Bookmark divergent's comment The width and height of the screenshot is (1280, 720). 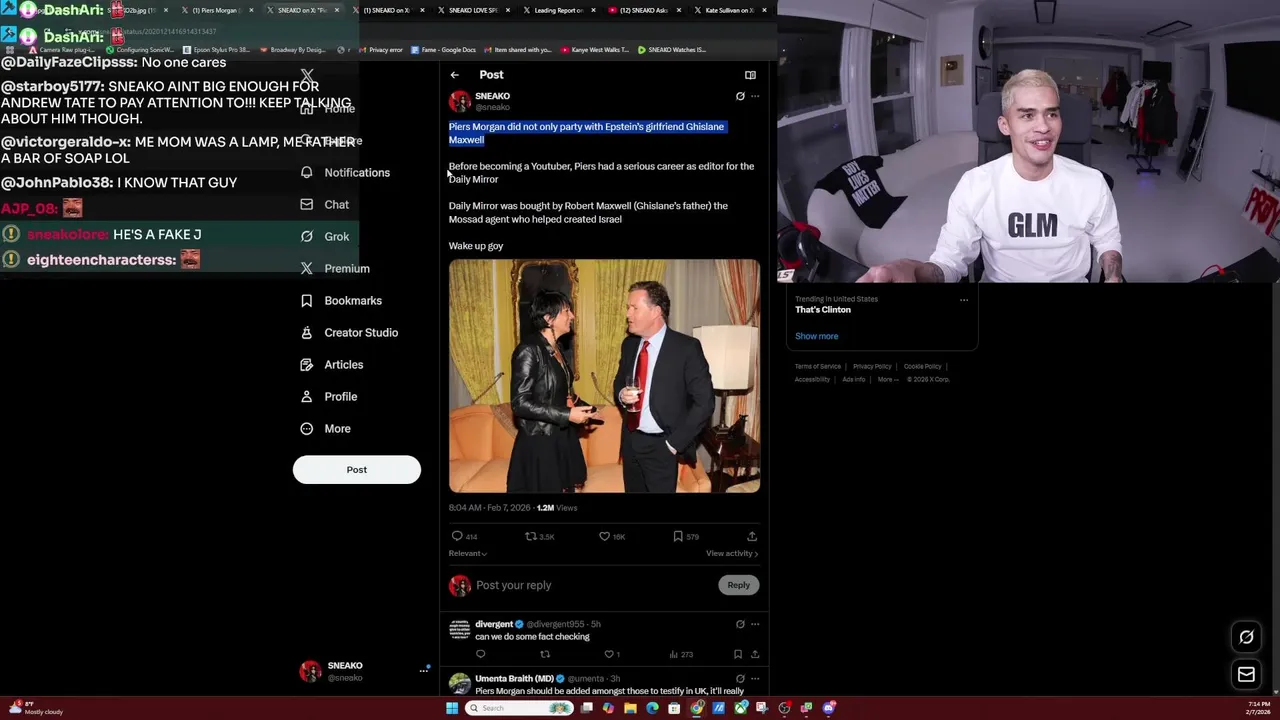point(738,654)
